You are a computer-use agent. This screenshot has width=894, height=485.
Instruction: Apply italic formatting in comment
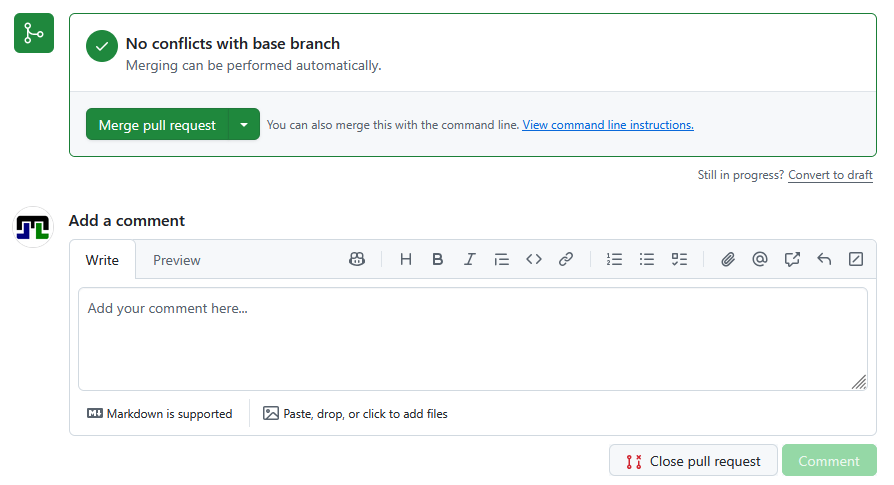click(x=469, y=259)
